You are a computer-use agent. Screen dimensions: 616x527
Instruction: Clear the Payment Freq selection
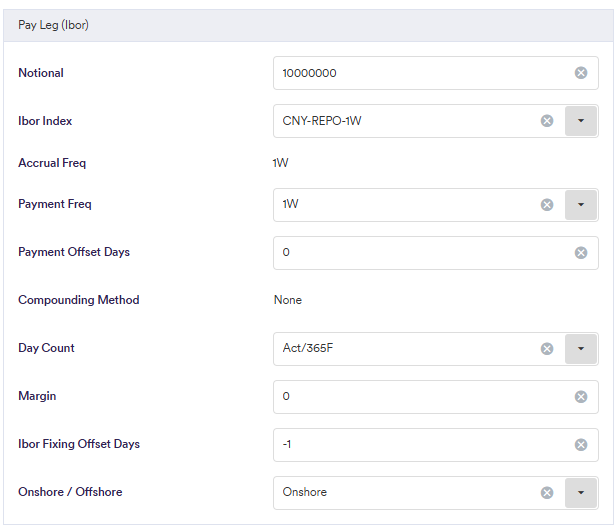coord(547,205)
